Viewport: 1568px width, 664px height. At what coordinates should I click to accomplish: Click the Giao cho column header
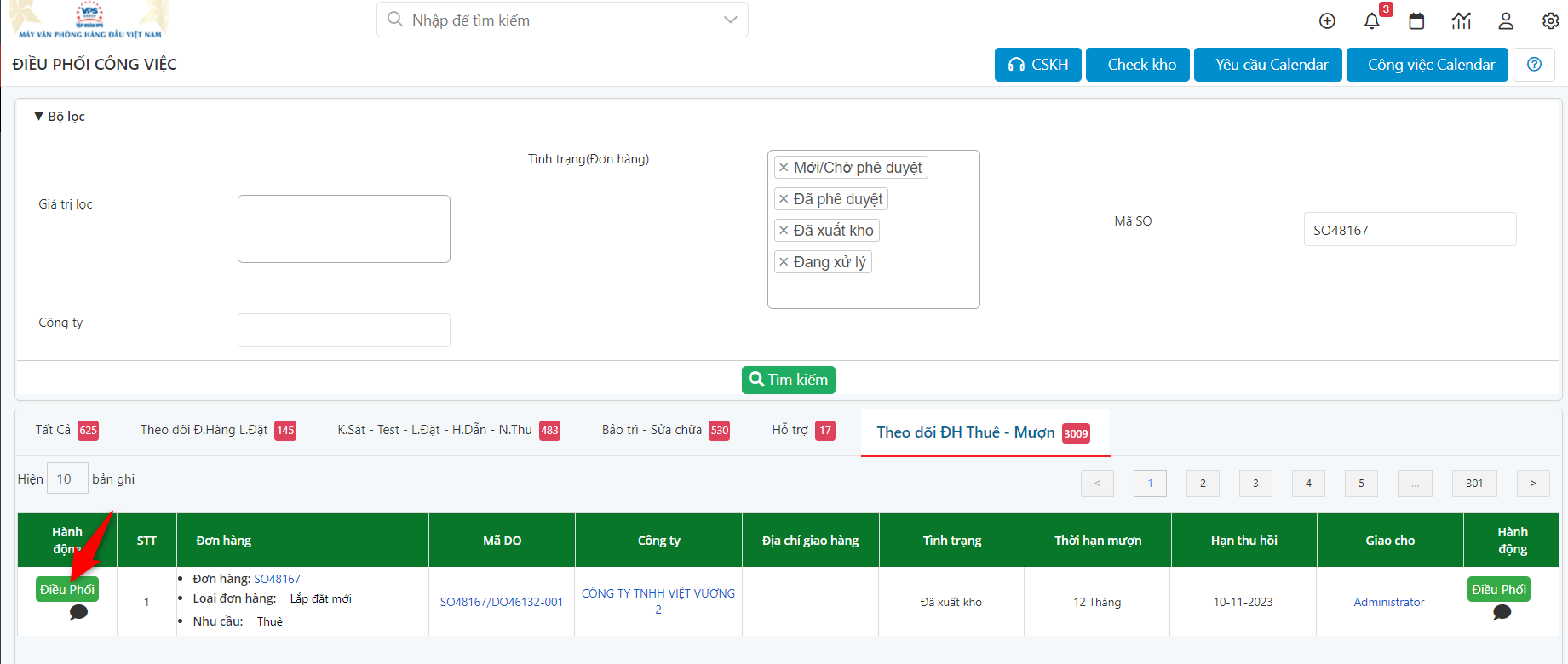(x=1390, y=541)
